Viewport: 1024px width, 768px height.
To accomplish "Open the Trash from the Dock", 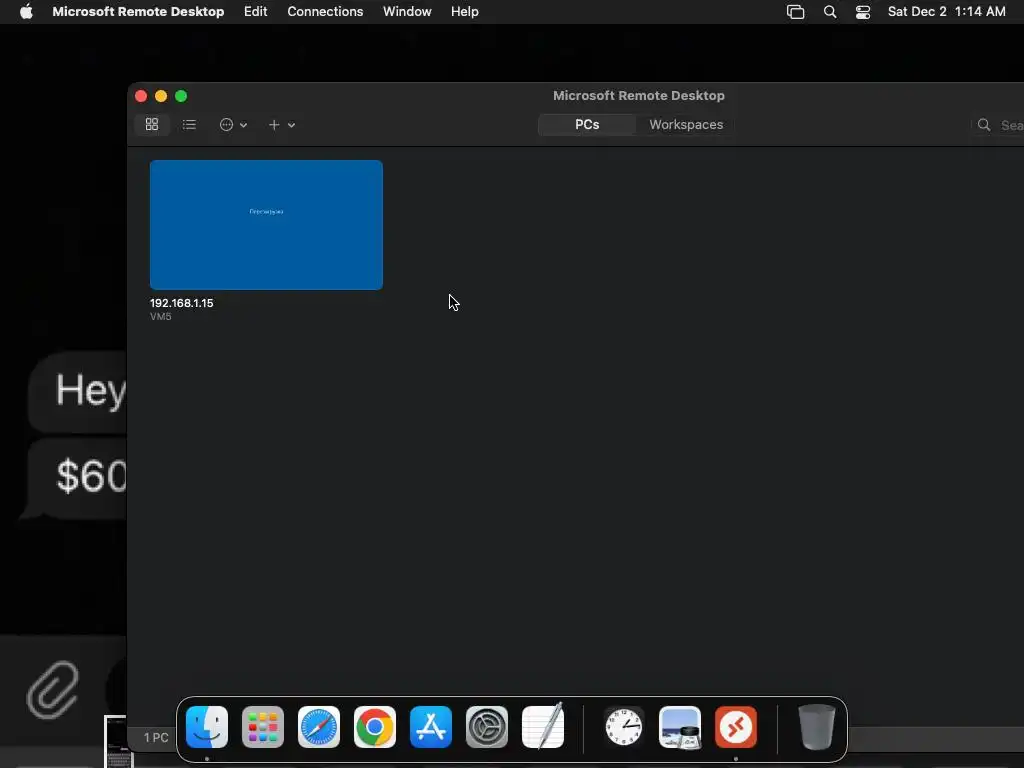I will point(816,727).
